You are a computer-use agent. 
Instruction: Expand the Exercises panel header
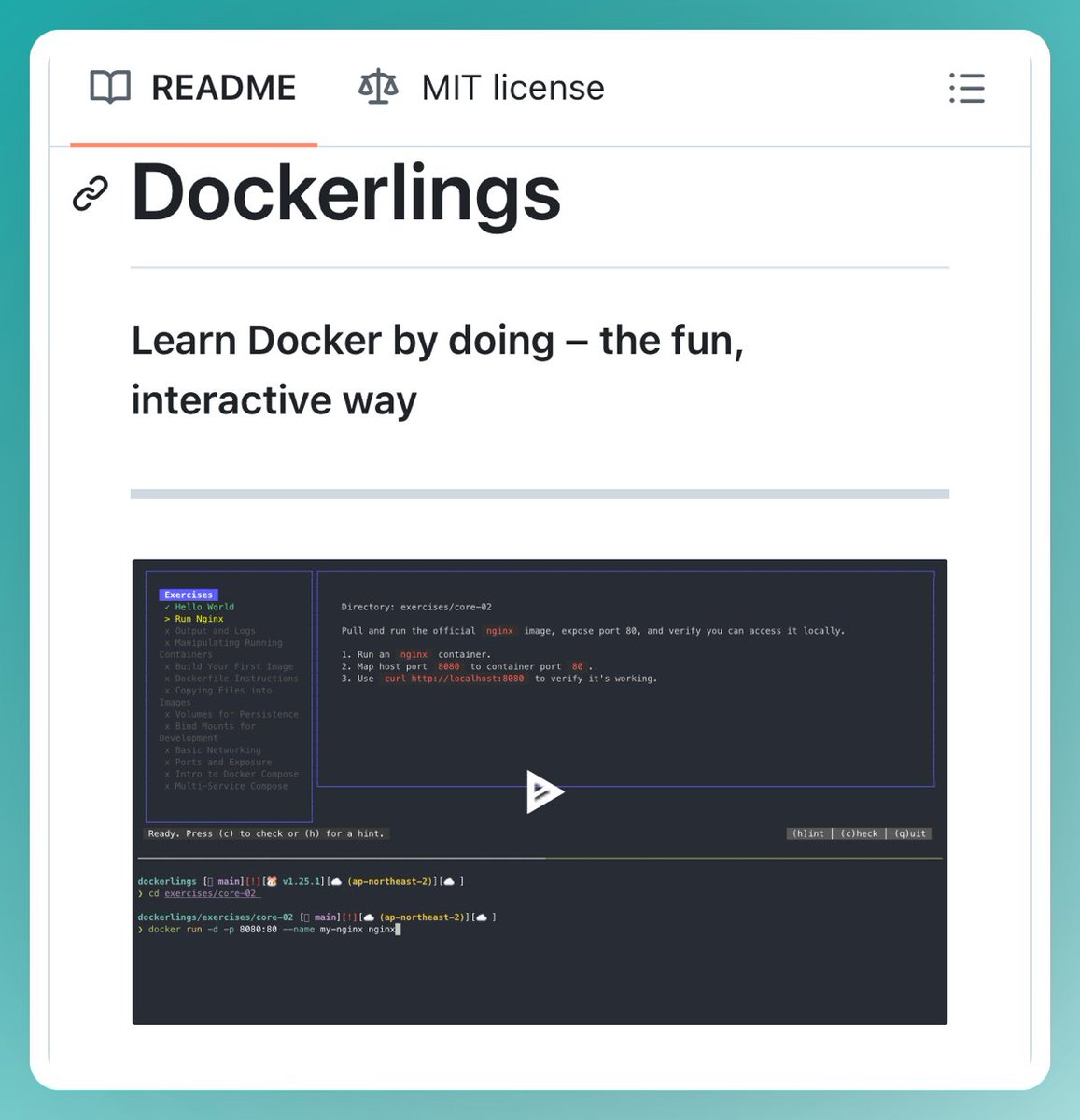187,595
